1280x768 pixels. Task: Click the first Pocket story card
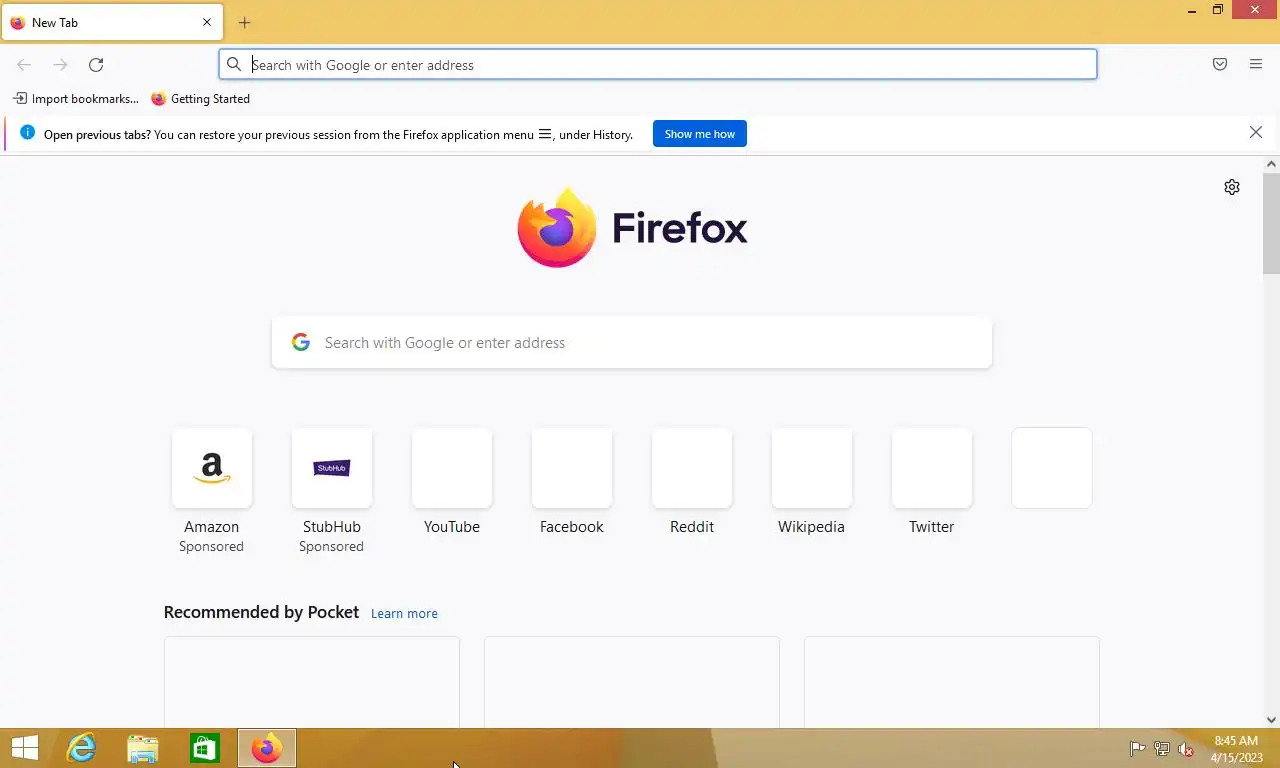[312, 682]
